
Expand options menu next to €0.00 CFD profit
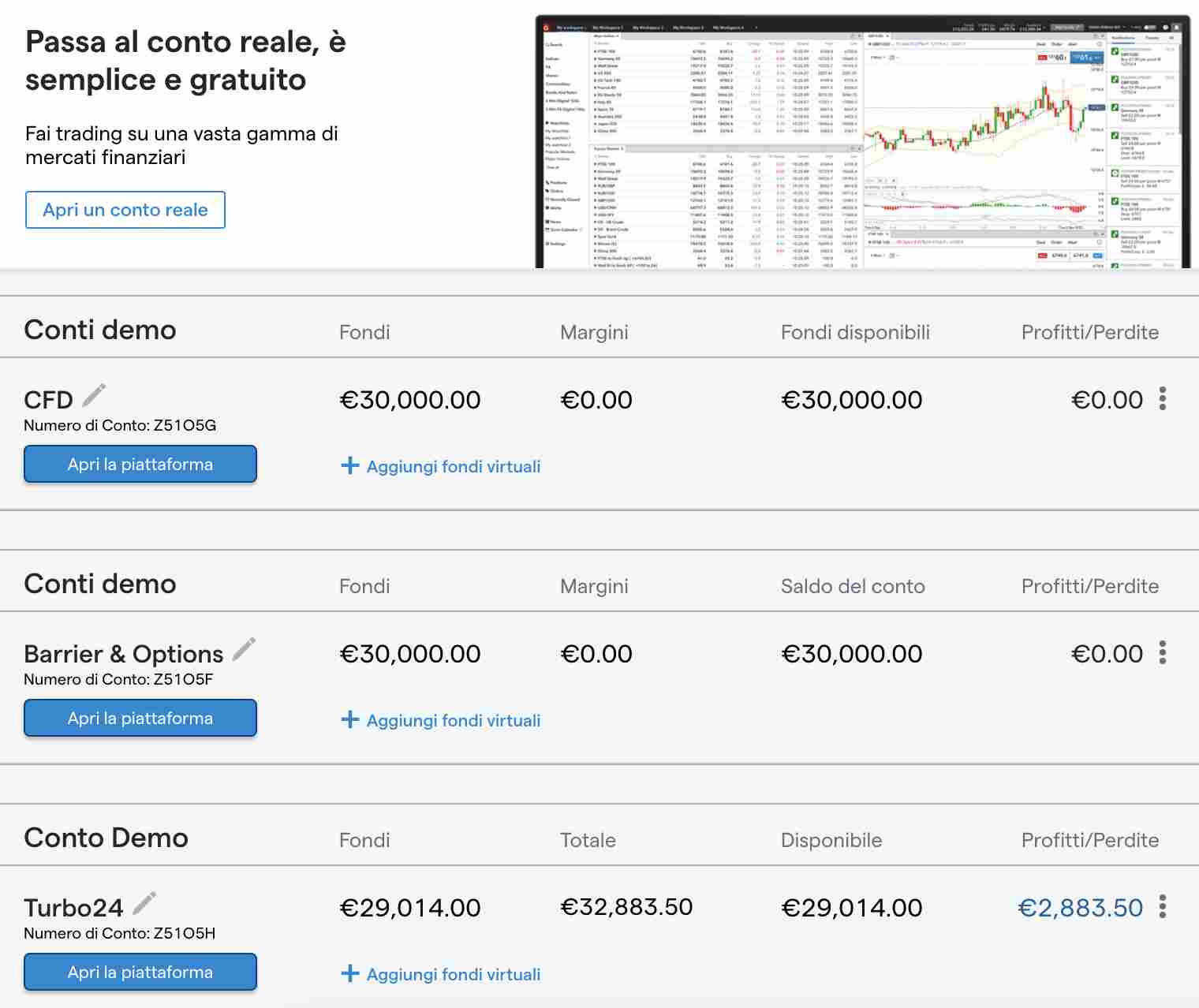[1162, 400]
